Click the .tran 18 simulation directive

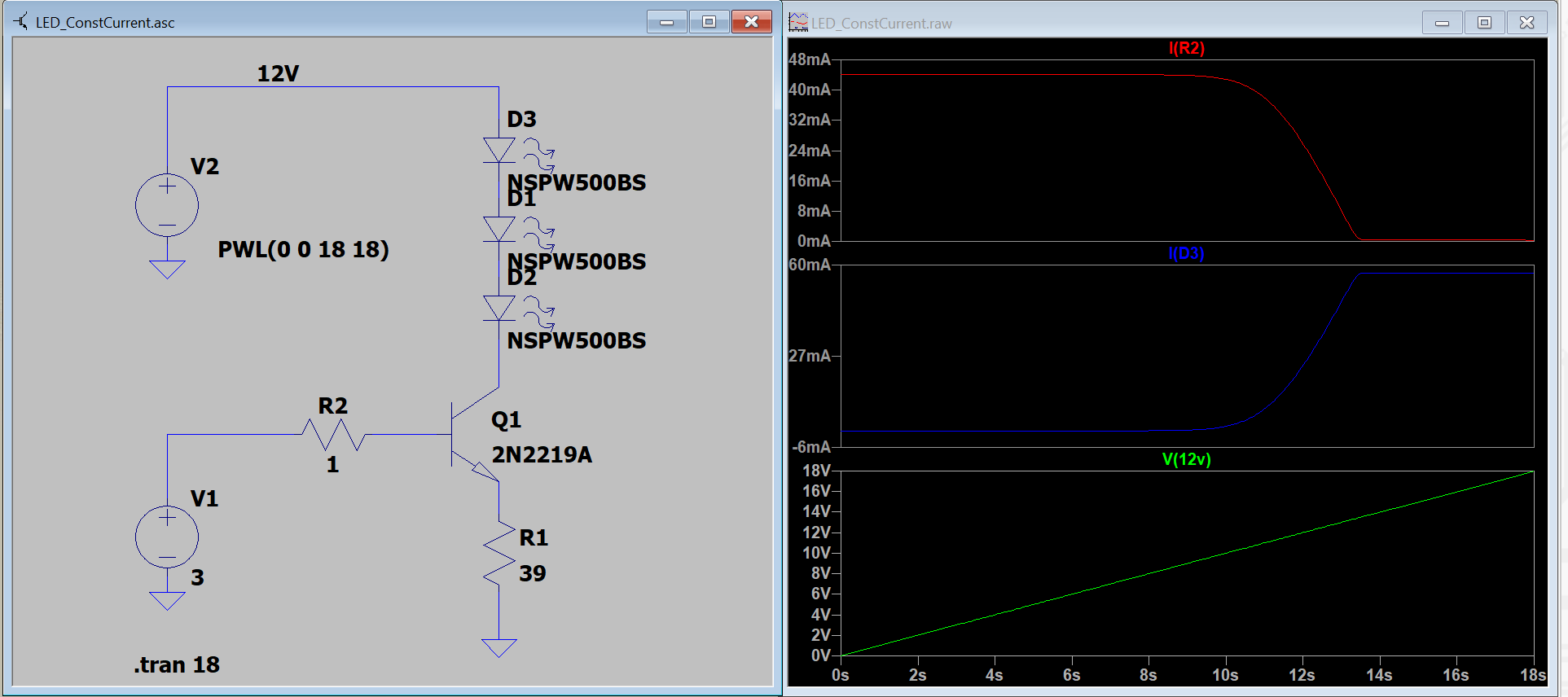coord(177,665)
